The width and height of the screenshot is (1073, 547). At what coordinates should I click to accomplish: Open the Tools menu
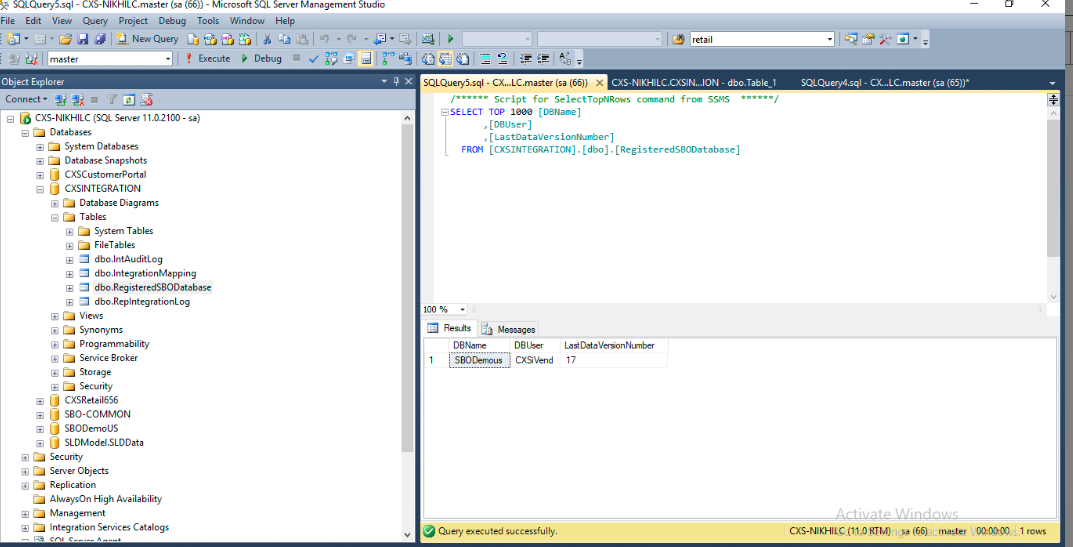coord(208,21)
